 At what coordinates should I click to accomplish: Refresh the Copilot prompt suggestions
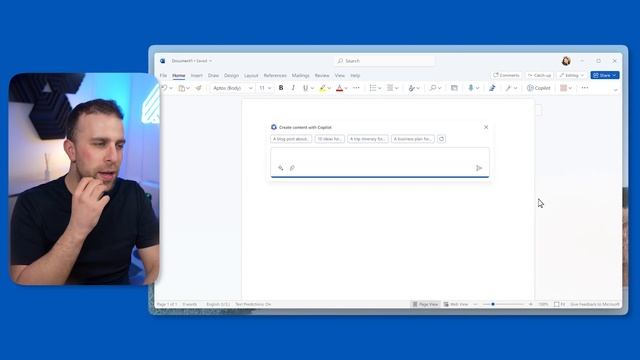pyautogui.click(x=441, y=139)
